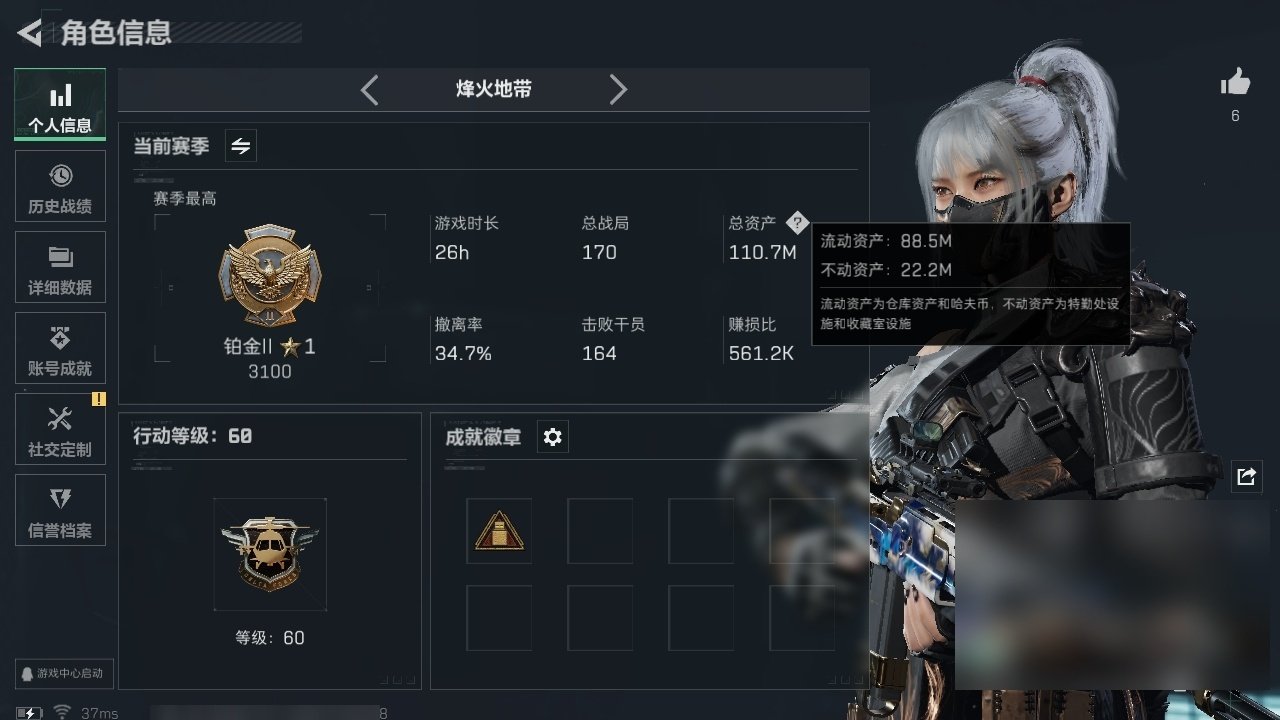Go back with the top-left arrow
The width and height of the screenshot is (1280, 720).
coord(30,33)
